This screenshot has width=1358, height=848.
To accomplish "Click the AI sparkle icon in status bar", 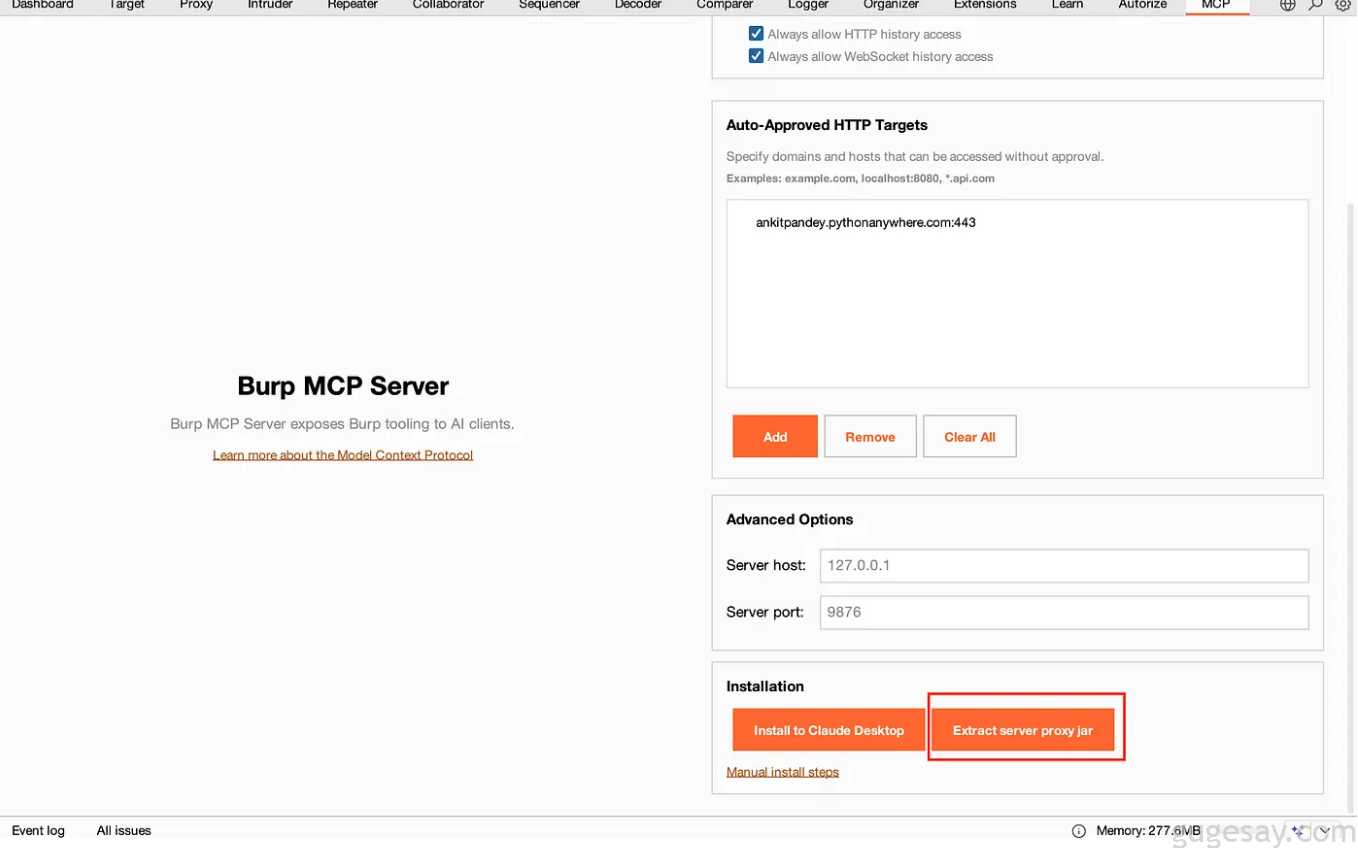I will [1297, 831].
